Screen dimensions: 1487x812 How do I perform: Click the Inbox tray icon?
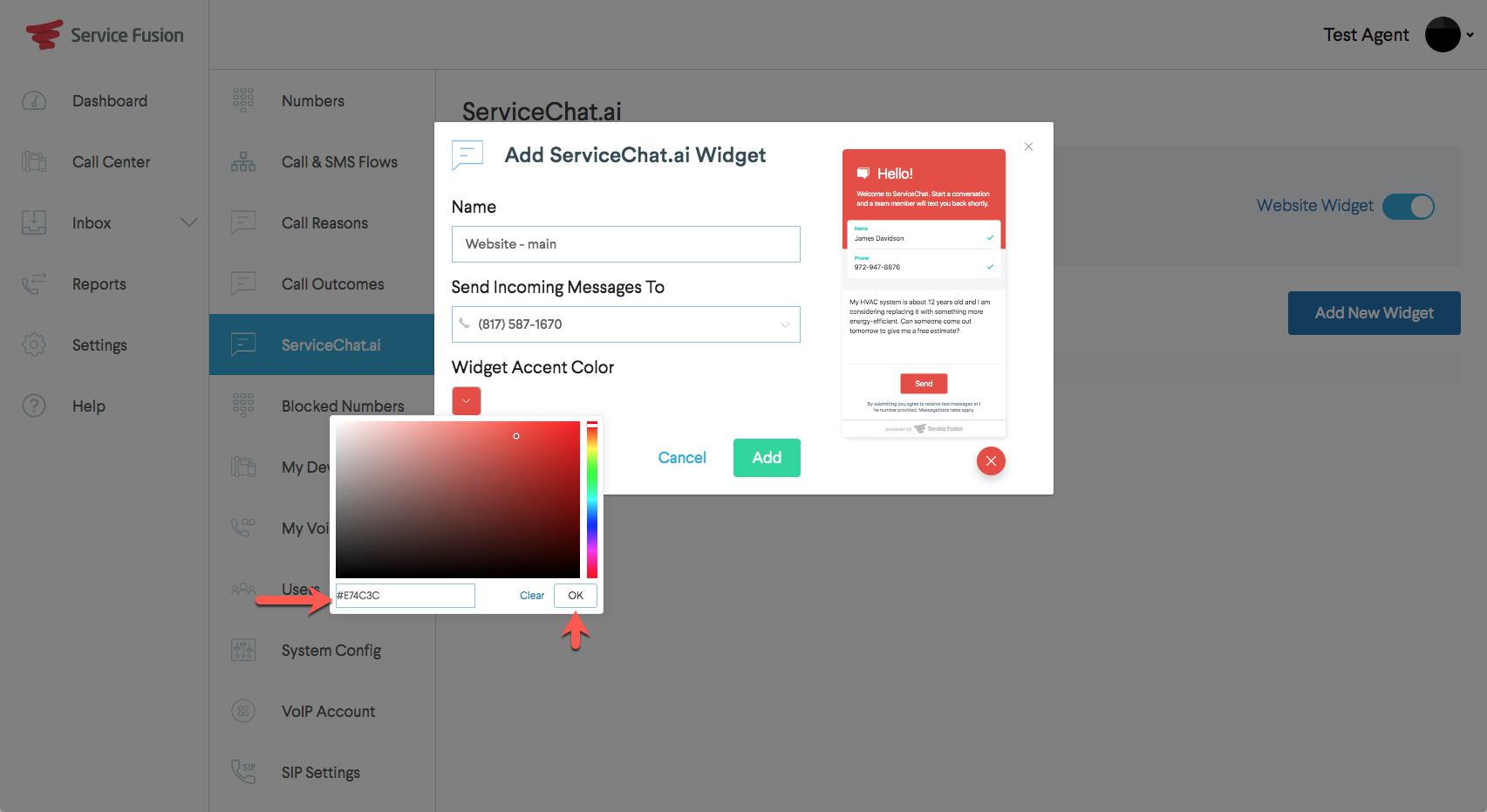click(x=34, y=223)
